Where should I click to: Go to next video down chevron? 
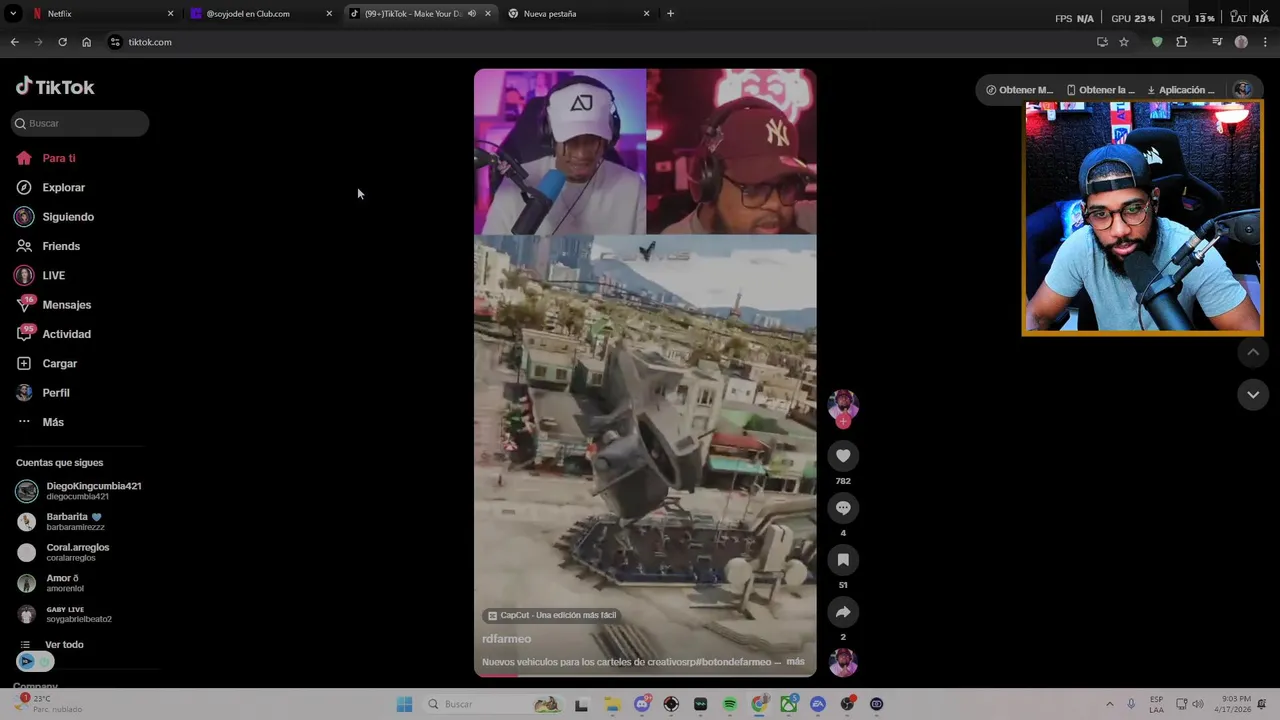[x=1253, y=395]
